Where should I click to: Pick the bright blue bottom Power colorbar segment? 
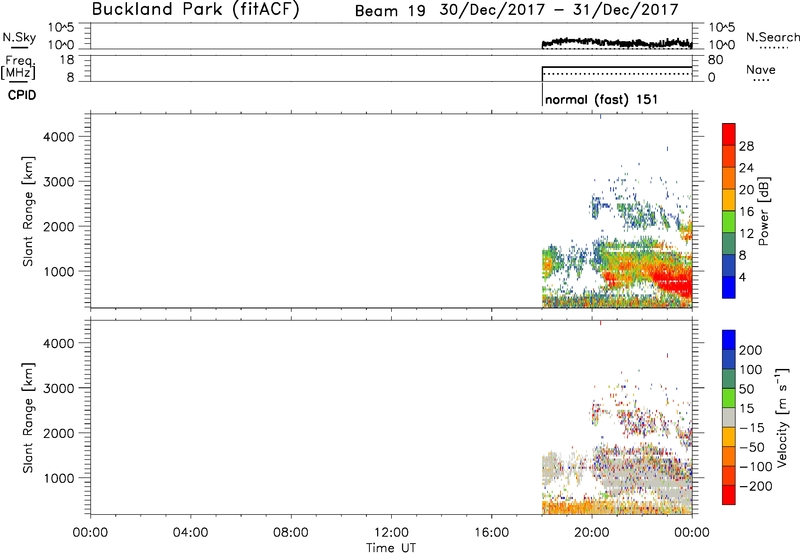point(729,287)
